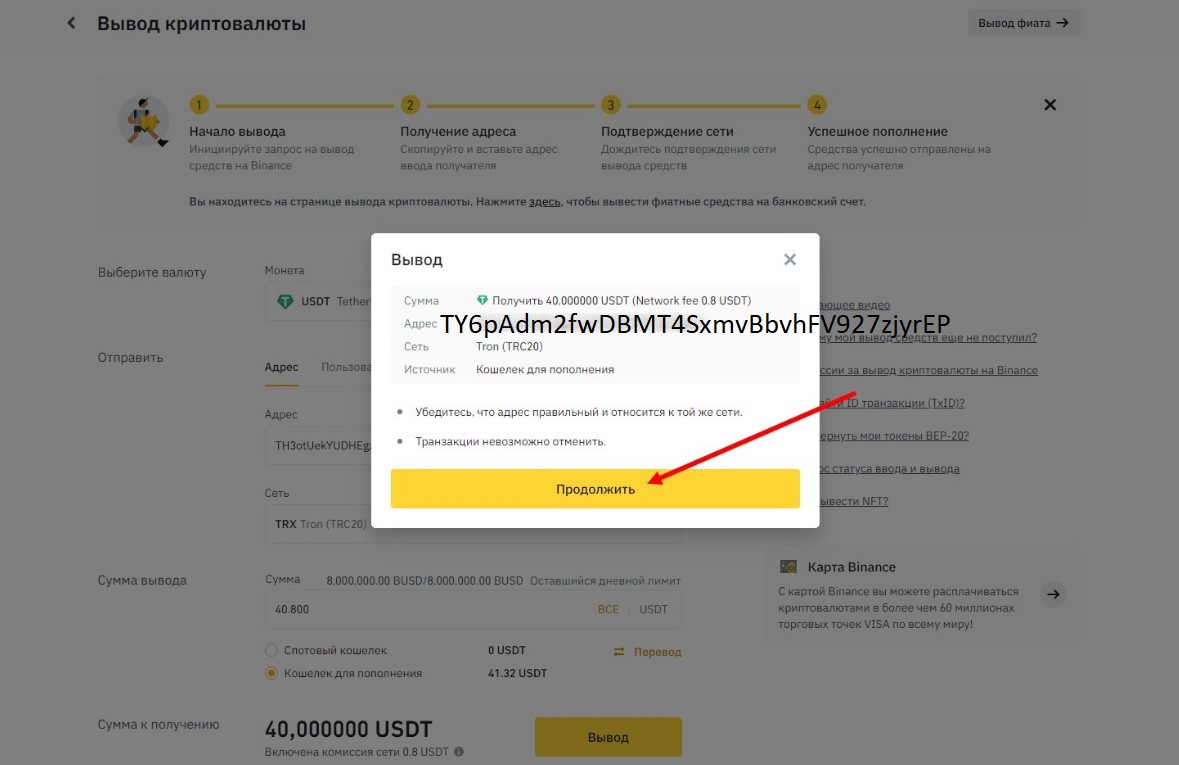The height and width of the screenshot is (765, 1179).
Task: Click the transfer arrows icon beside Перевод
Action: (619, 652)
